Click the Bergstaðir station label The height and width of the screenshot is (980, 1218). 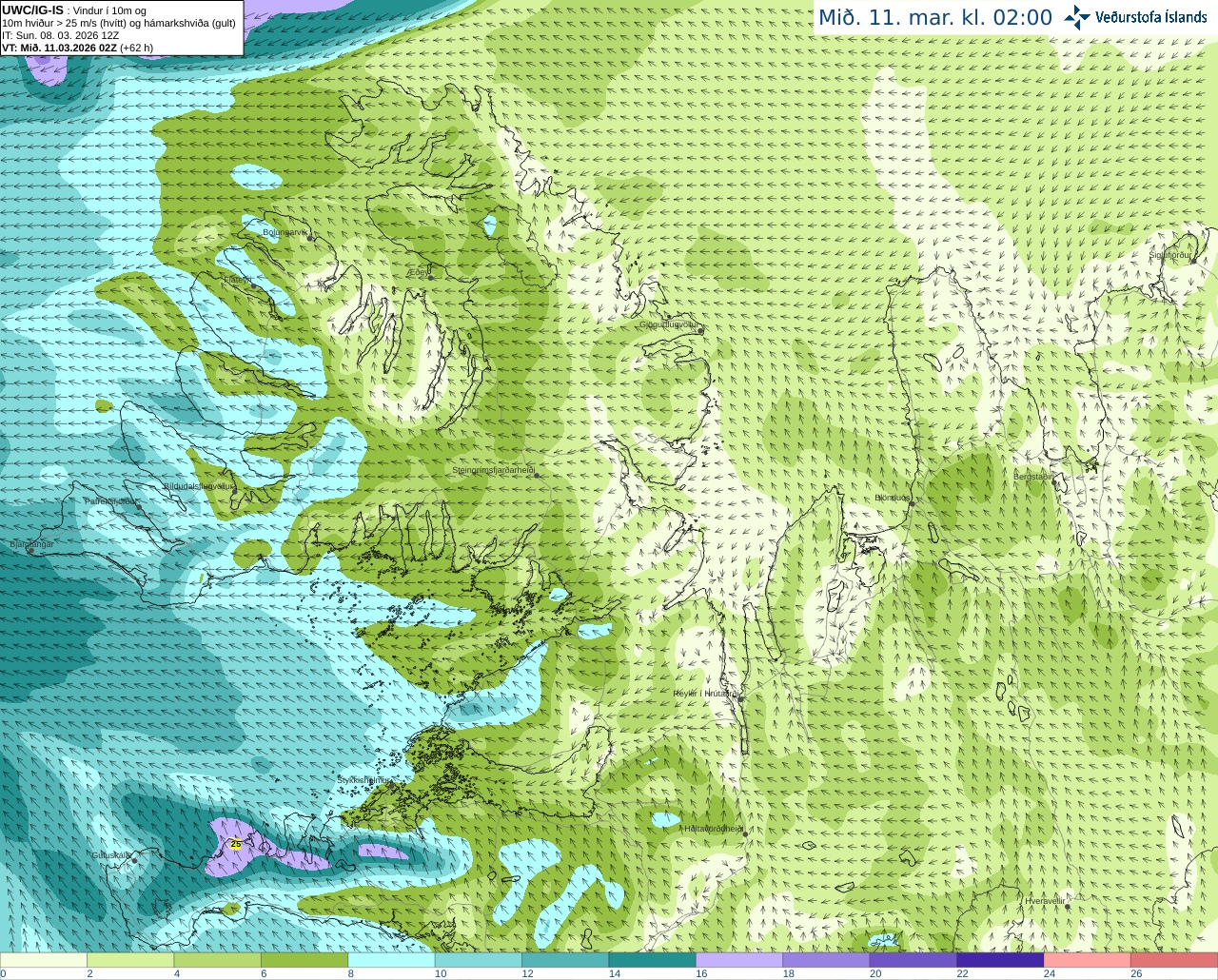(1033, 477)
